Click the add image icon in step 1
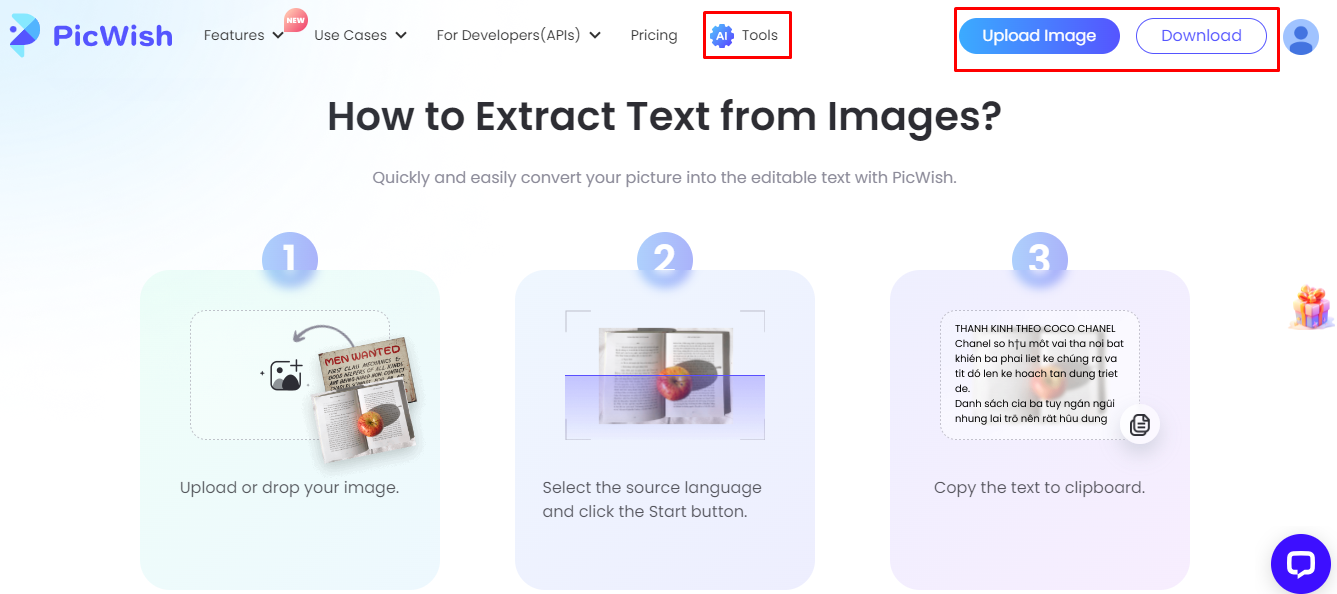Viewport: 1337px width, 594px height. coord(286,375)
